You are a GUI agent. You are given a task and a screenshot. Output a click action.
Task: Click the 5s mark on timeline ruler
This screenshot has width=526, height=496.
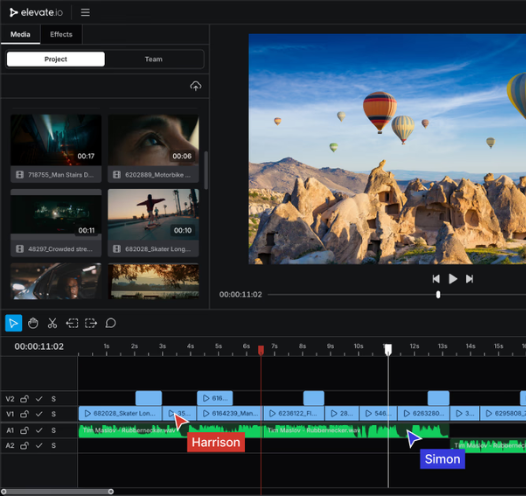(x=218, y=346)
